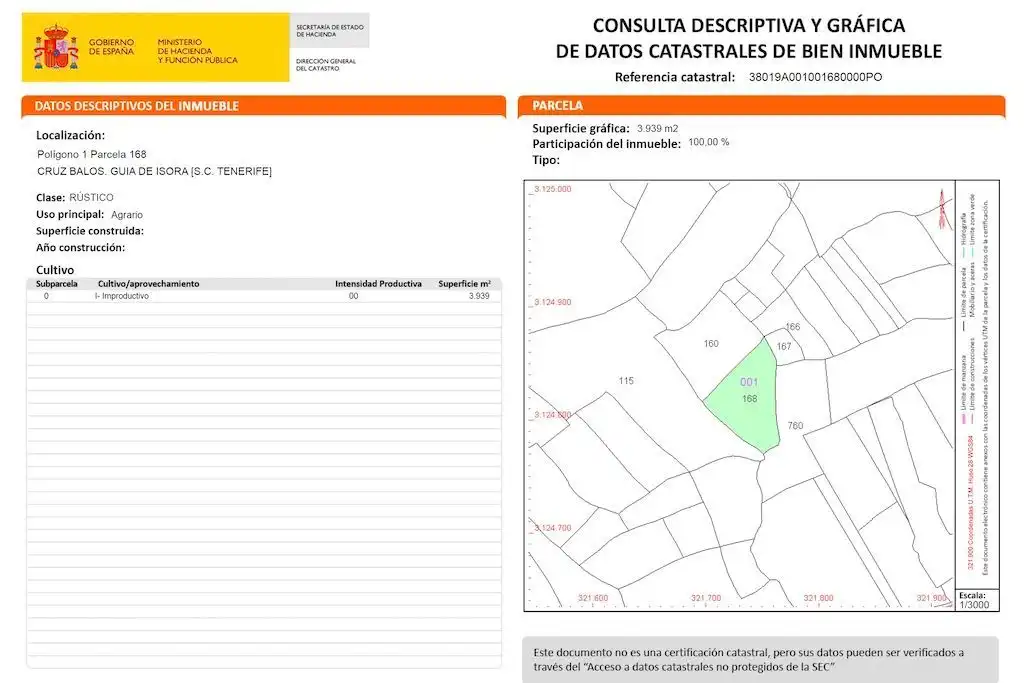The width and height of the screenshot is (1024, 683).
Task: Click title line 'CONSULTA DESCRIPTIVA Y GRÁFICA'
Action: coord(748,25)
